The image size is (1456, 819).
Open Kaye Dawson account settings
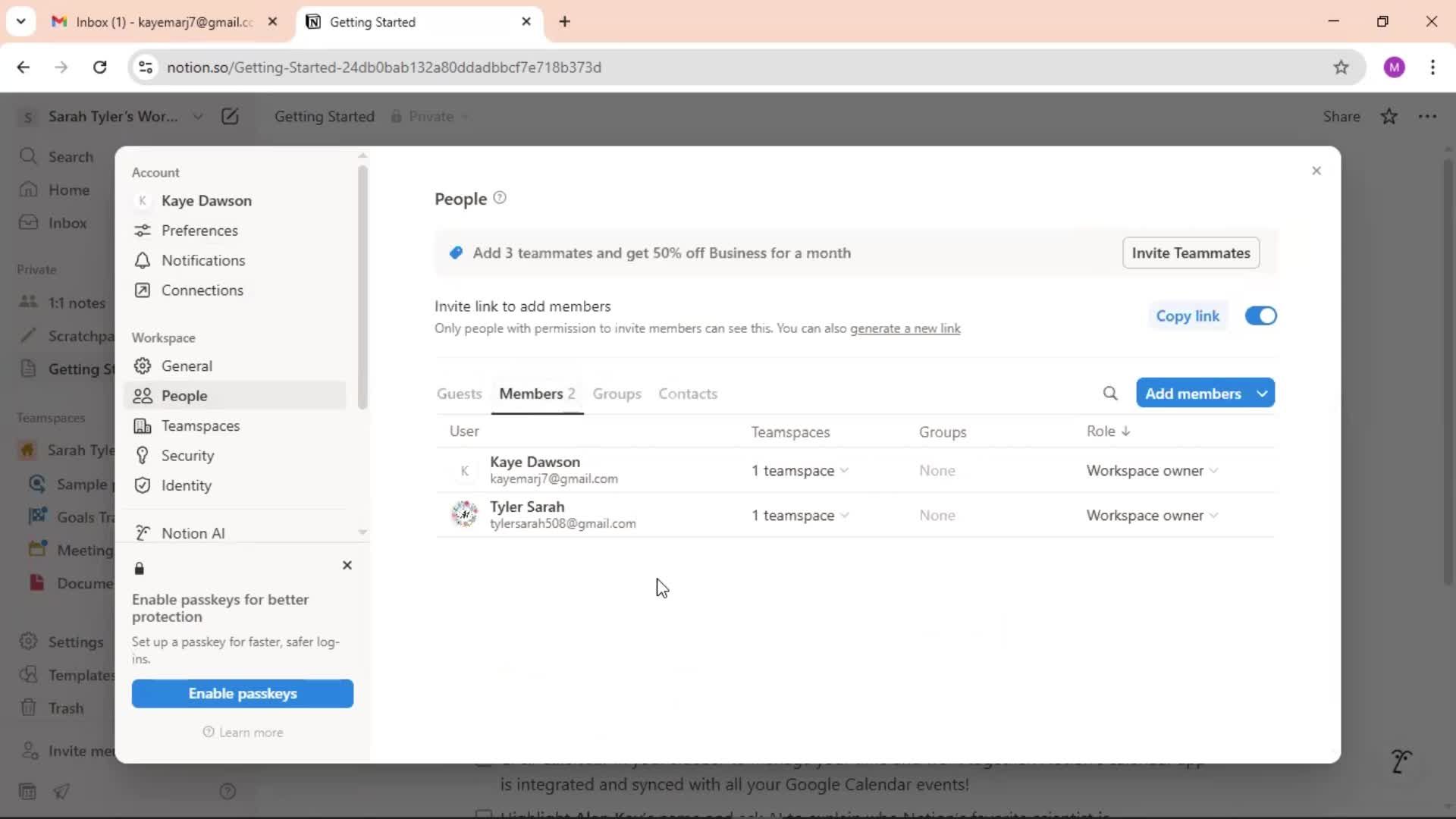pyautogui.click(x=234, y=200)
